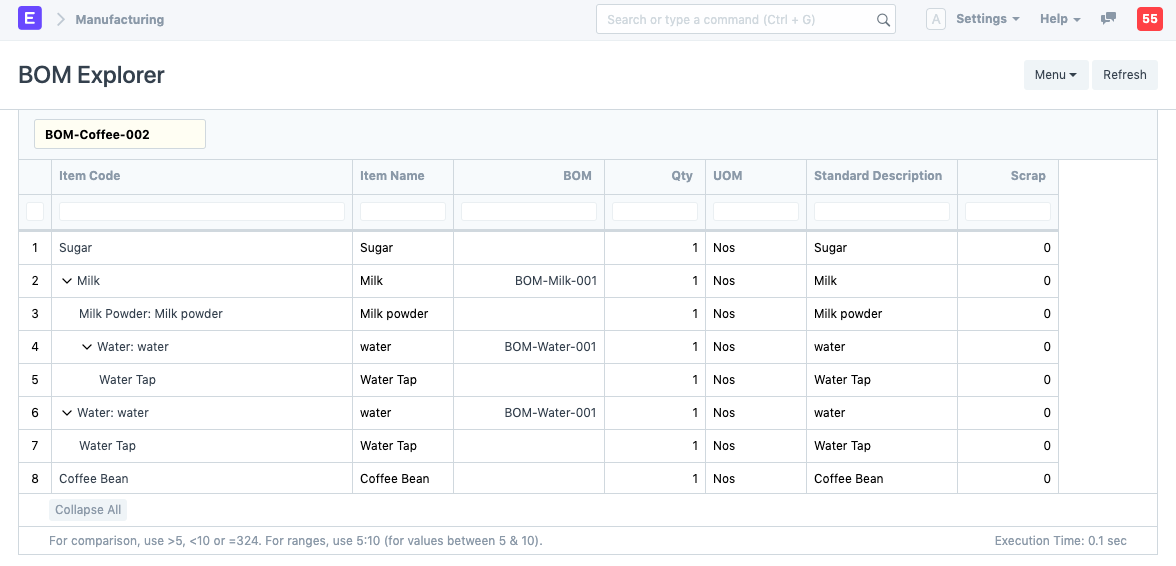Open the notifications badge showing 55
The width and height of the screenshot is (1176, 566).
[1149, 19]
